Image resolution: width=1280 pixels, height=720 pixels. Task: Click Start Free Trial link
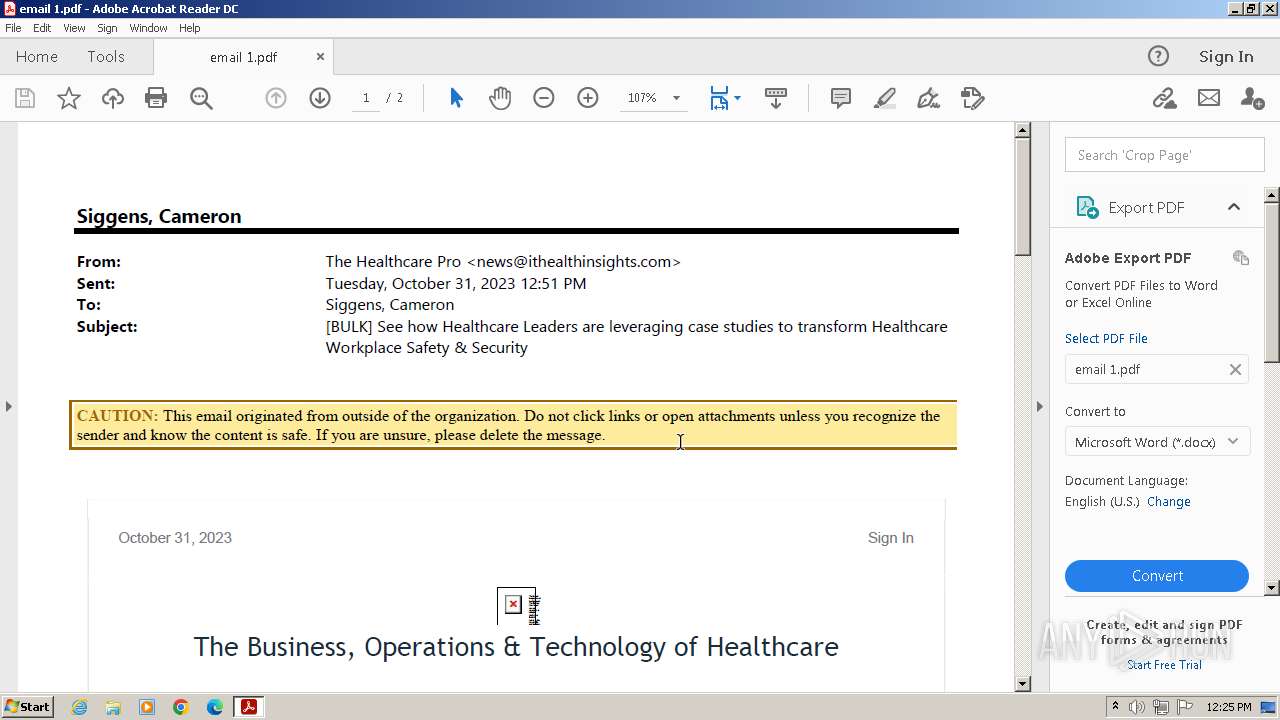(1164, 665)
